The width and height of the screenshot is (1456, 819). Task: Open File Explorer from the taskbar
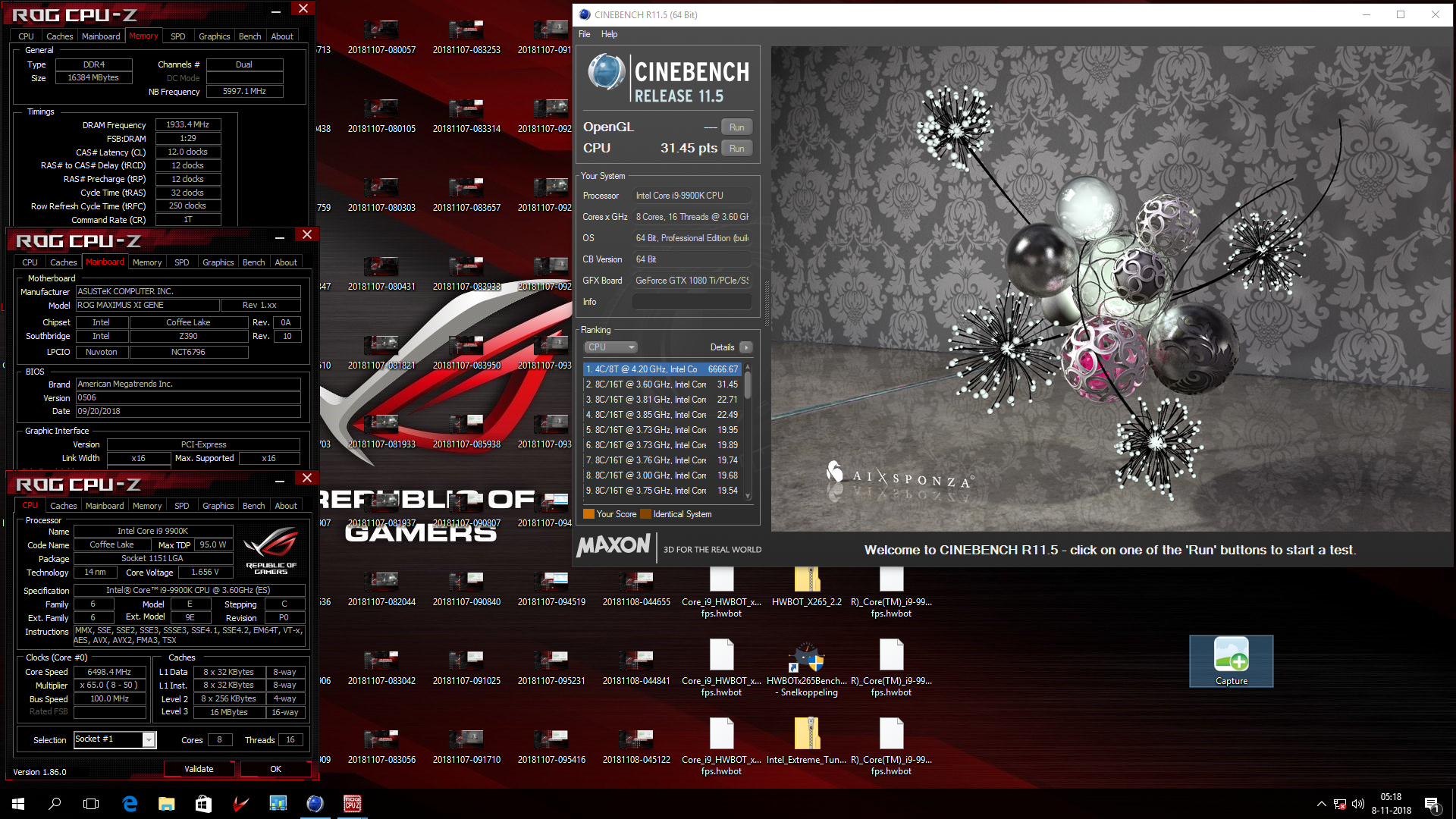click(x=167, y=804)
